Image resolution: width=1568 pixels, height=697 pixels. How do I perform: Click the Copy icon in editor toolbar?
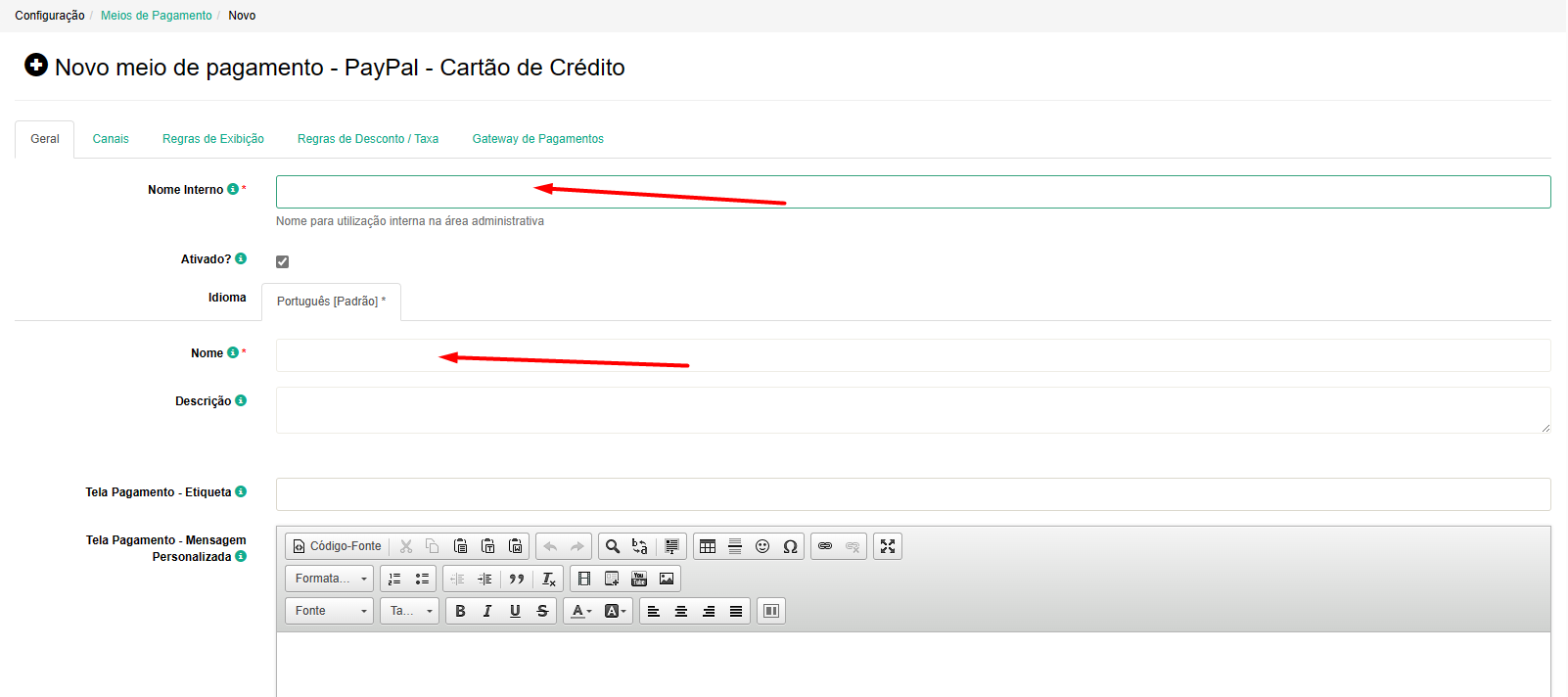(x=433, y=546)
